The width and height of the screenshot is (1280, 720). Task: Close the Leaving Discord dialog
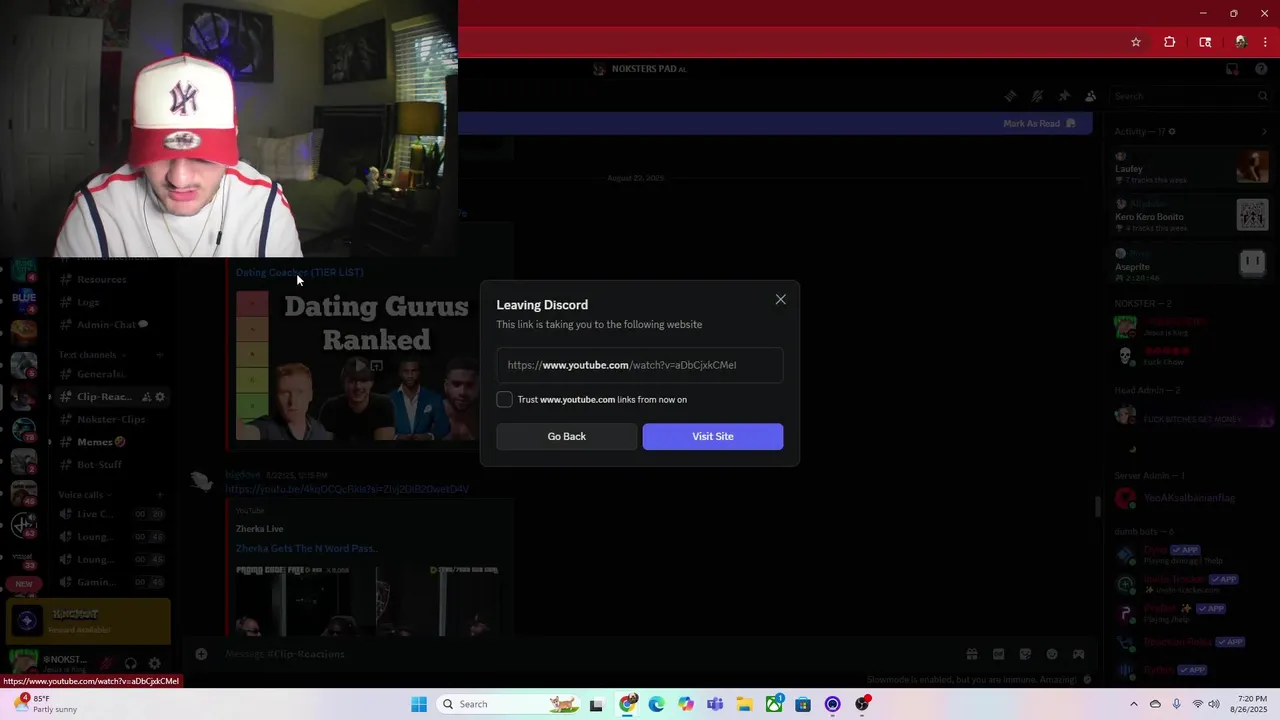(781, 299)
